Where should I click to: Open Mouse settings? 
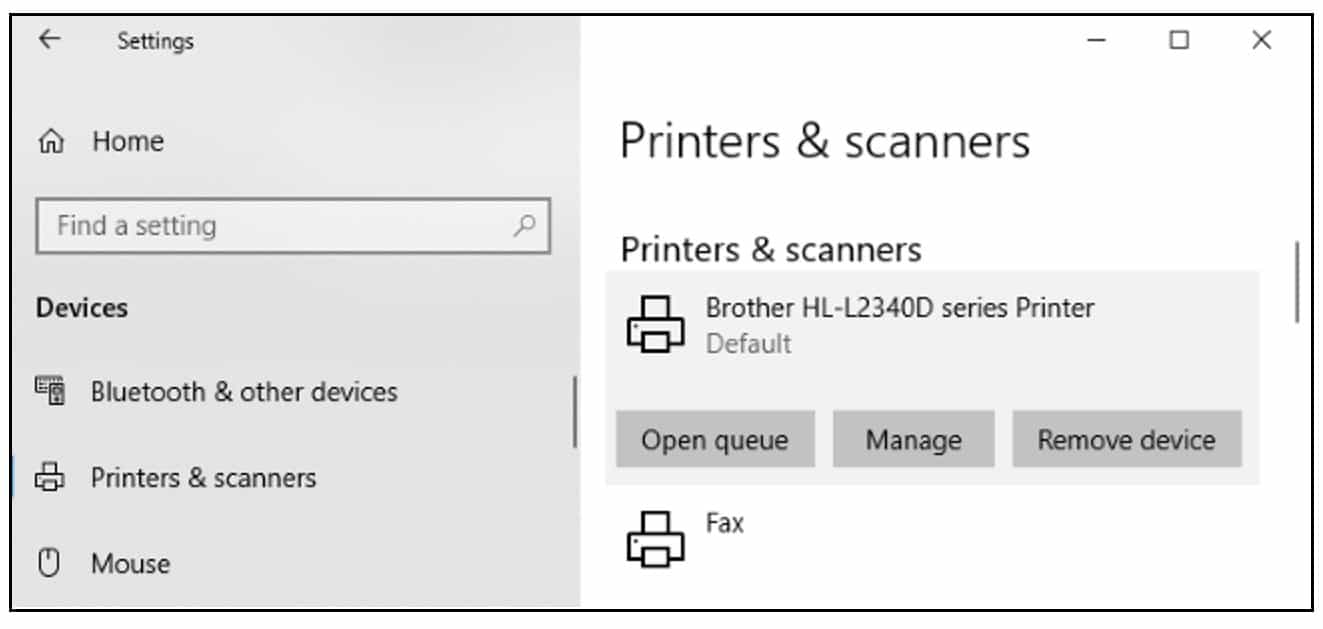click(130, 563)
